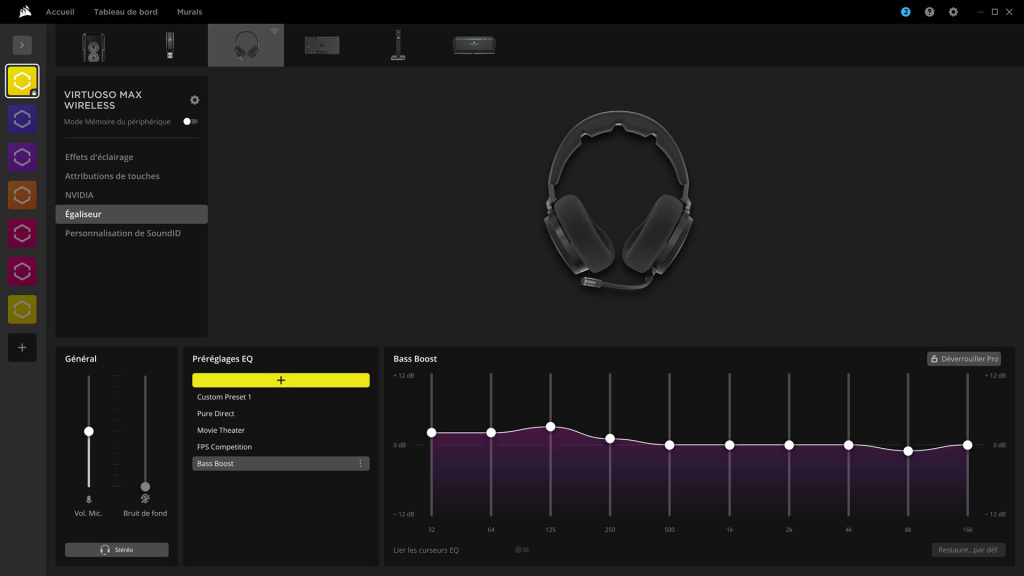Select the Movie Theater EQ preset
Viewport: 1024px width, 576px height.
[x=281, y=430]
